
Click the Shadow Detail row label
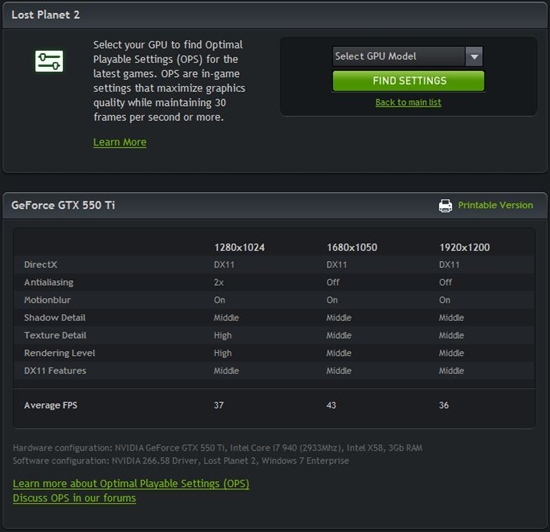[55, 318]
